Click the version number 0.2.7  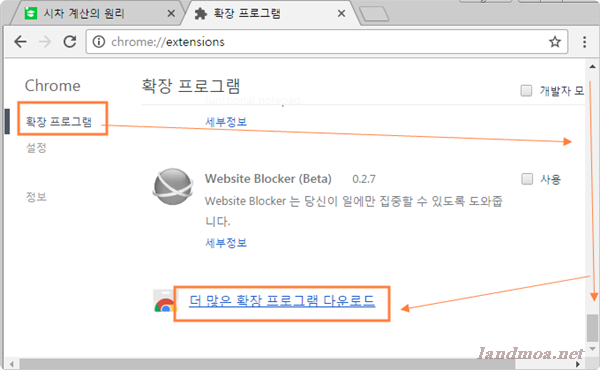364,179
